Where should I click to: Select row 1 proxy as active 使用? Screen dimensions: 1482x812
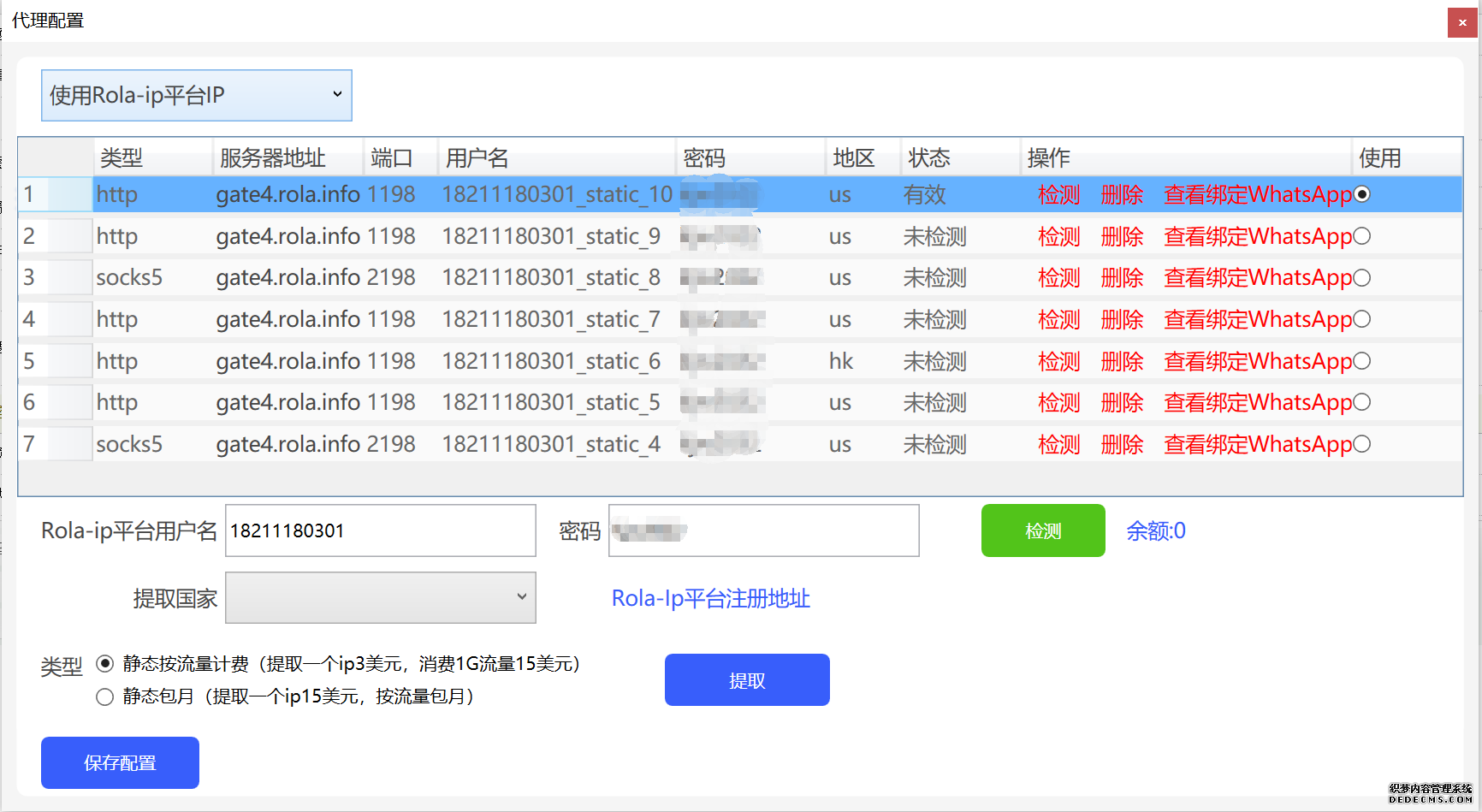point(1361,194)
